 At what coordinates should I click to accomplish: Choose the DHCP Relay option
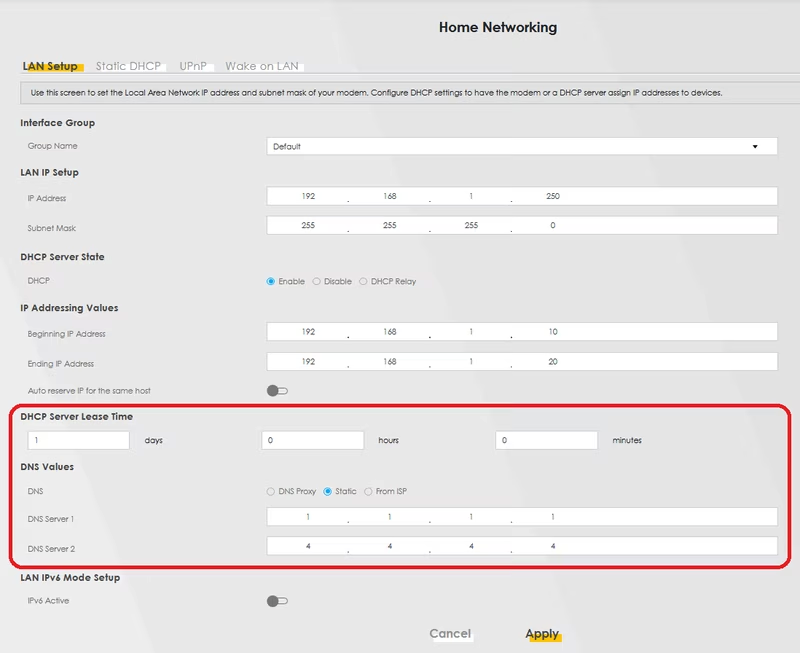(363, 281)
